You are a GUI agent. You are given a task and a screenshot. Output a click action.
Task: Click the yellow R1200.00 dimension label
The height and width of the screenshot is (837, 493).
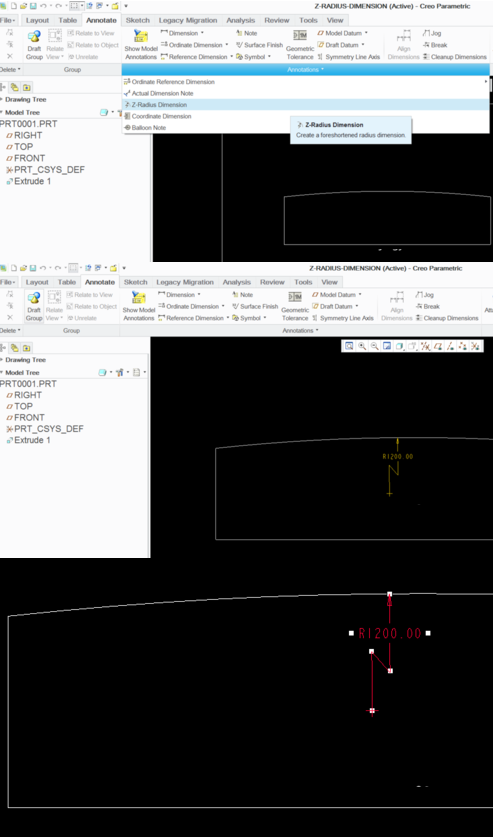point(398,456)
